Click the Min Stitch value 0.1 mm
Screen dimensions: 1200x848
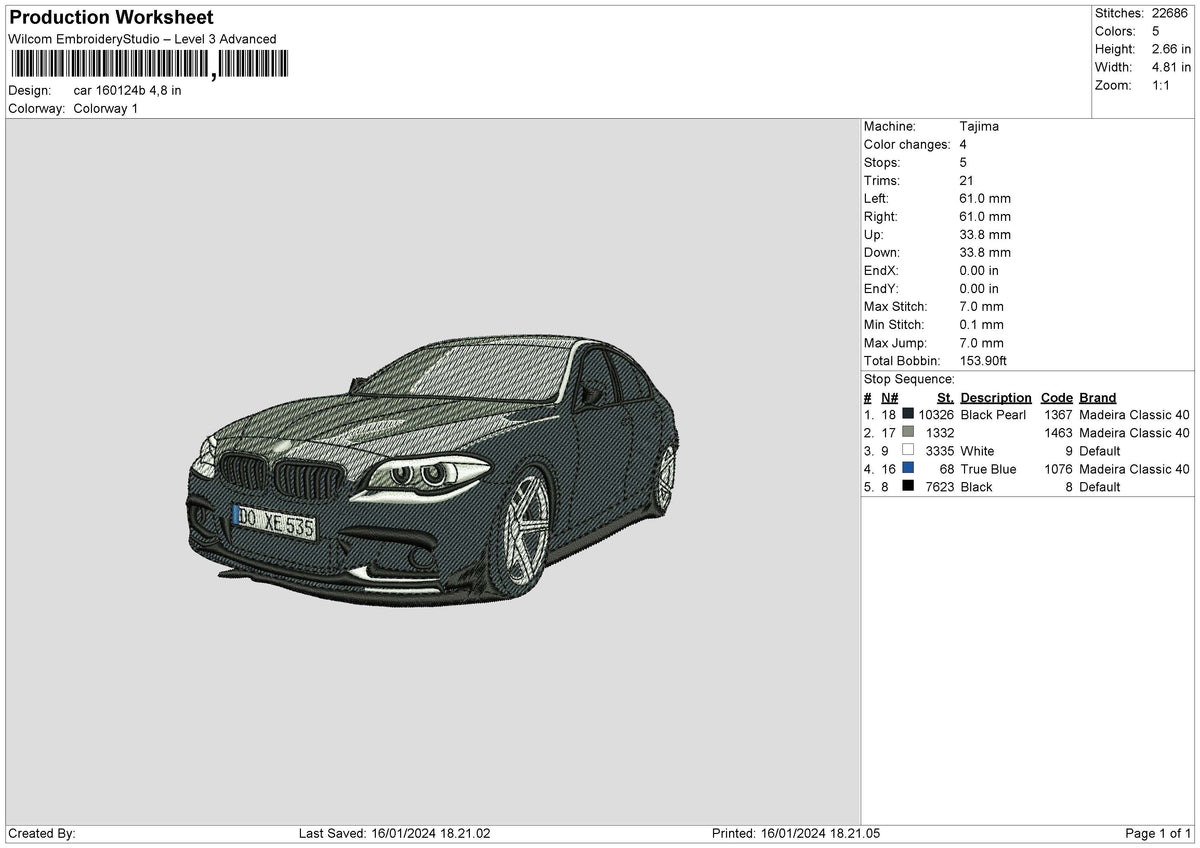click(981, 324)
